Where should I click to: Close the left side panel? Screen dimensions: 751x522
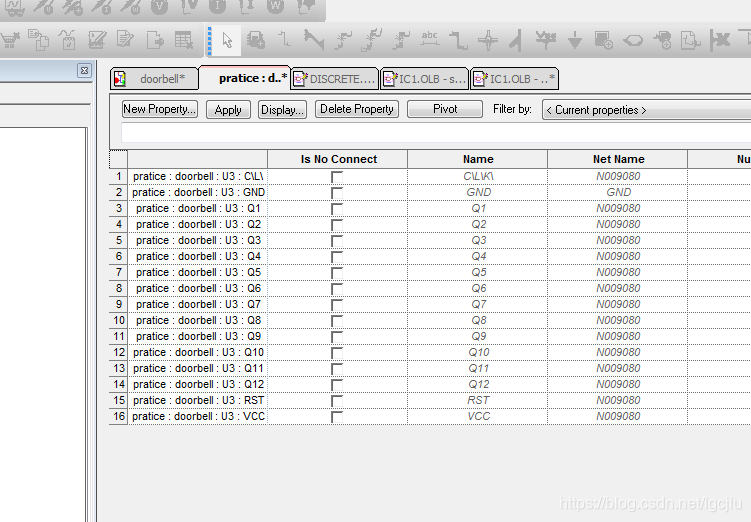[84, 70]
